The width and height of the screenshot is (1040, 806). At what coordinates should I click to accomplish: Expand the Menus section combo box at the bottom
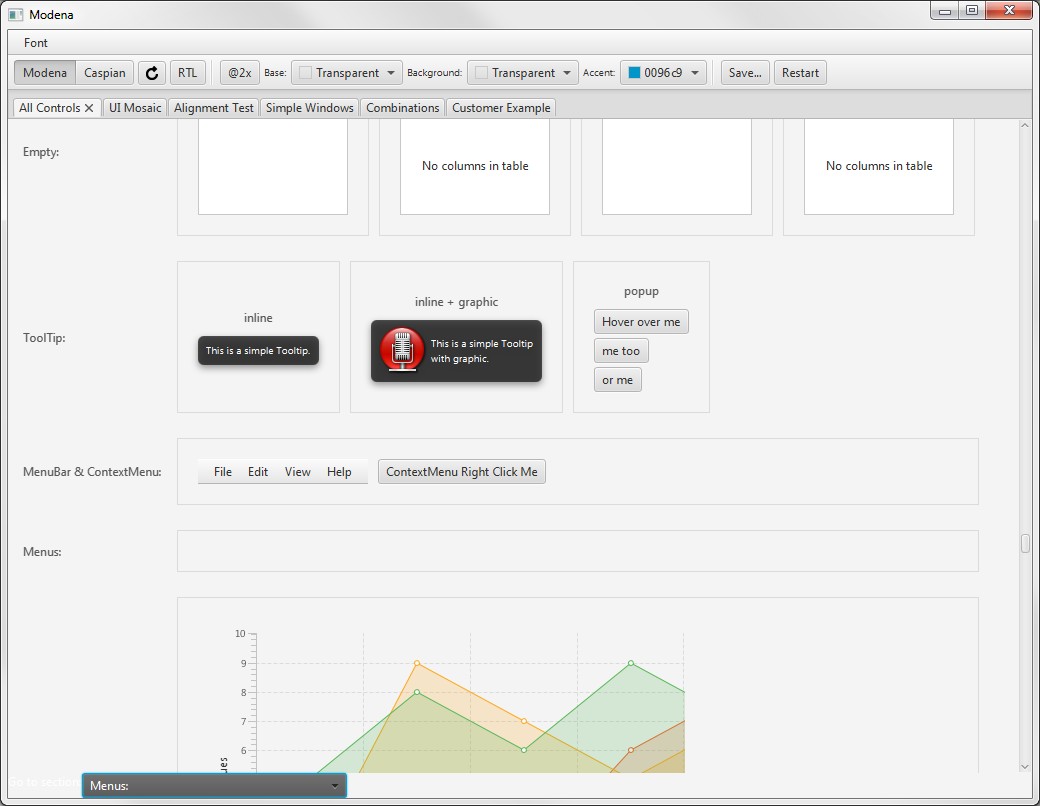214,786
